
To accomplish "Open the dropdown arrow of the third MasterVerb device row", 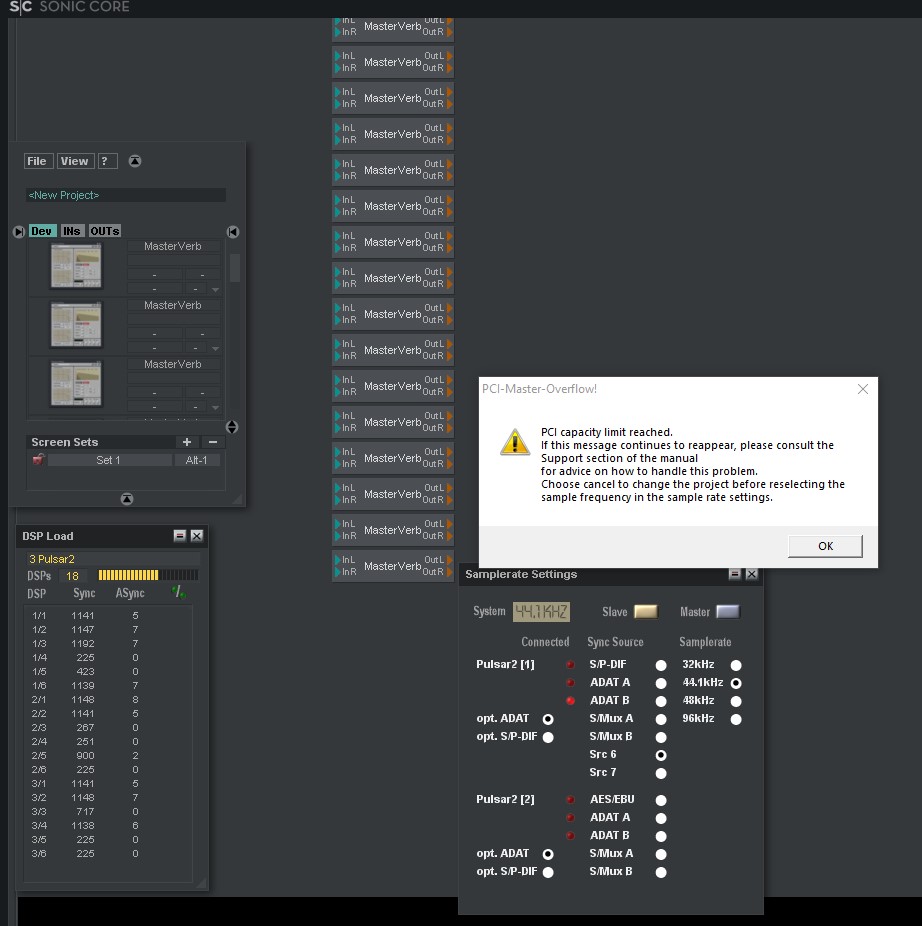I will click(x=216, y=407).
